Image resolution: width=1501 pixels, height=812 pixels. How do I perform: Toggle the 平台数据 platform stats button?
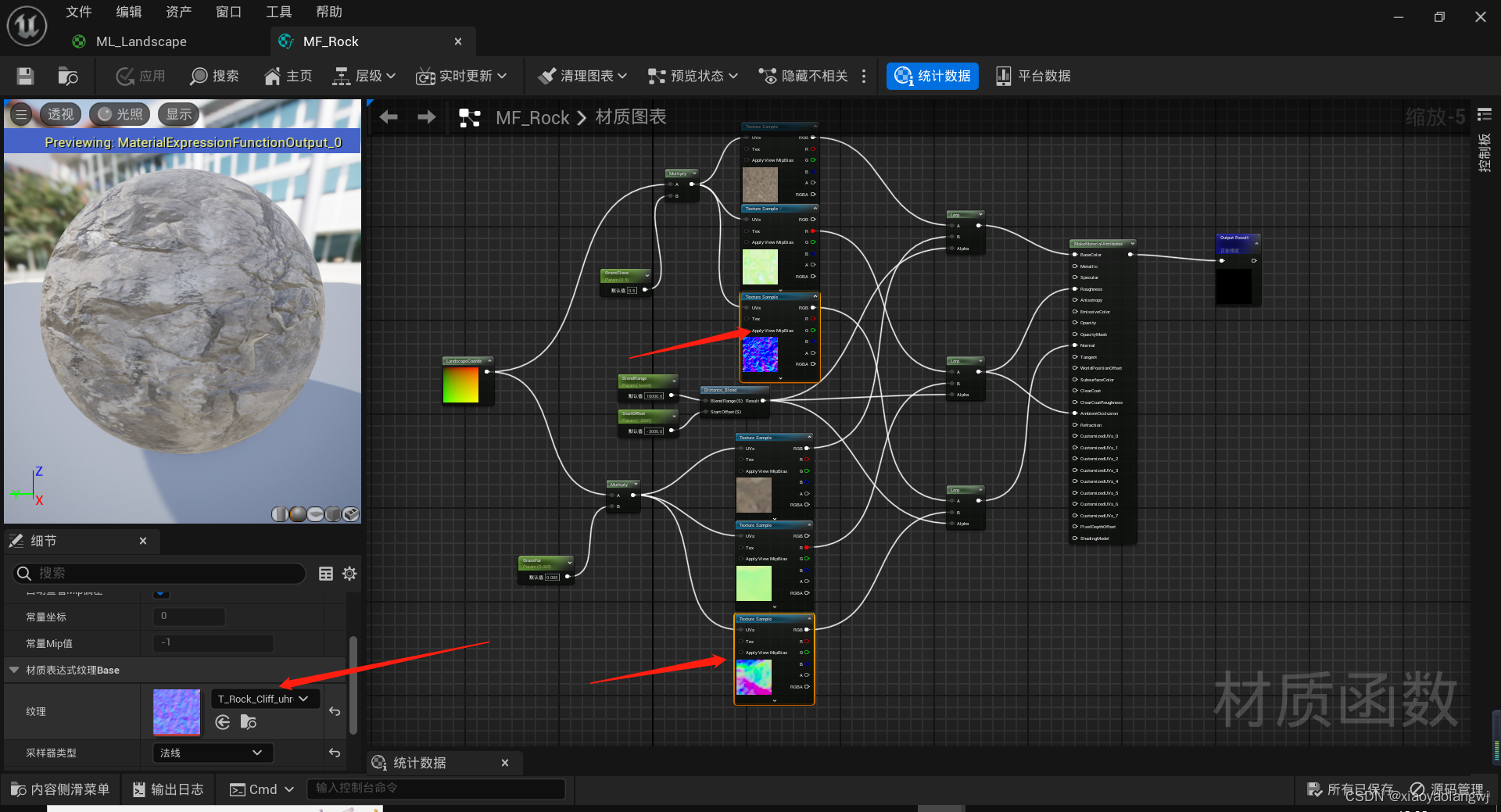coord(1034,76)
